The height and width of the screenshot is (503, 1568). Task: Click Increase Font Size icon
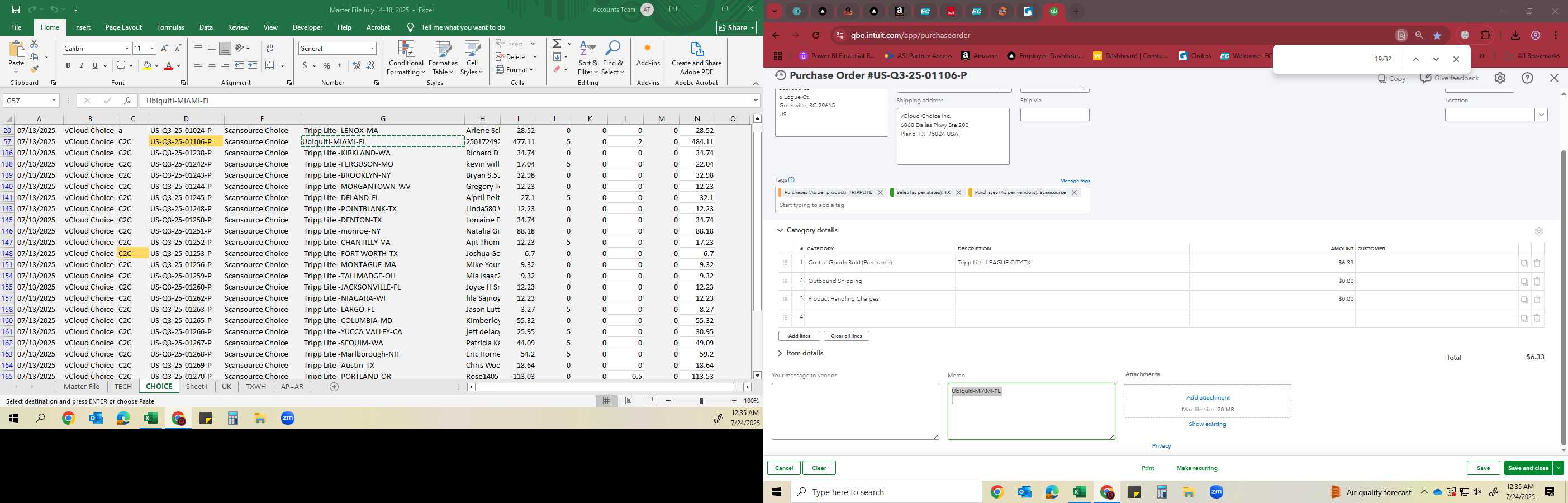tap(164, 48)
